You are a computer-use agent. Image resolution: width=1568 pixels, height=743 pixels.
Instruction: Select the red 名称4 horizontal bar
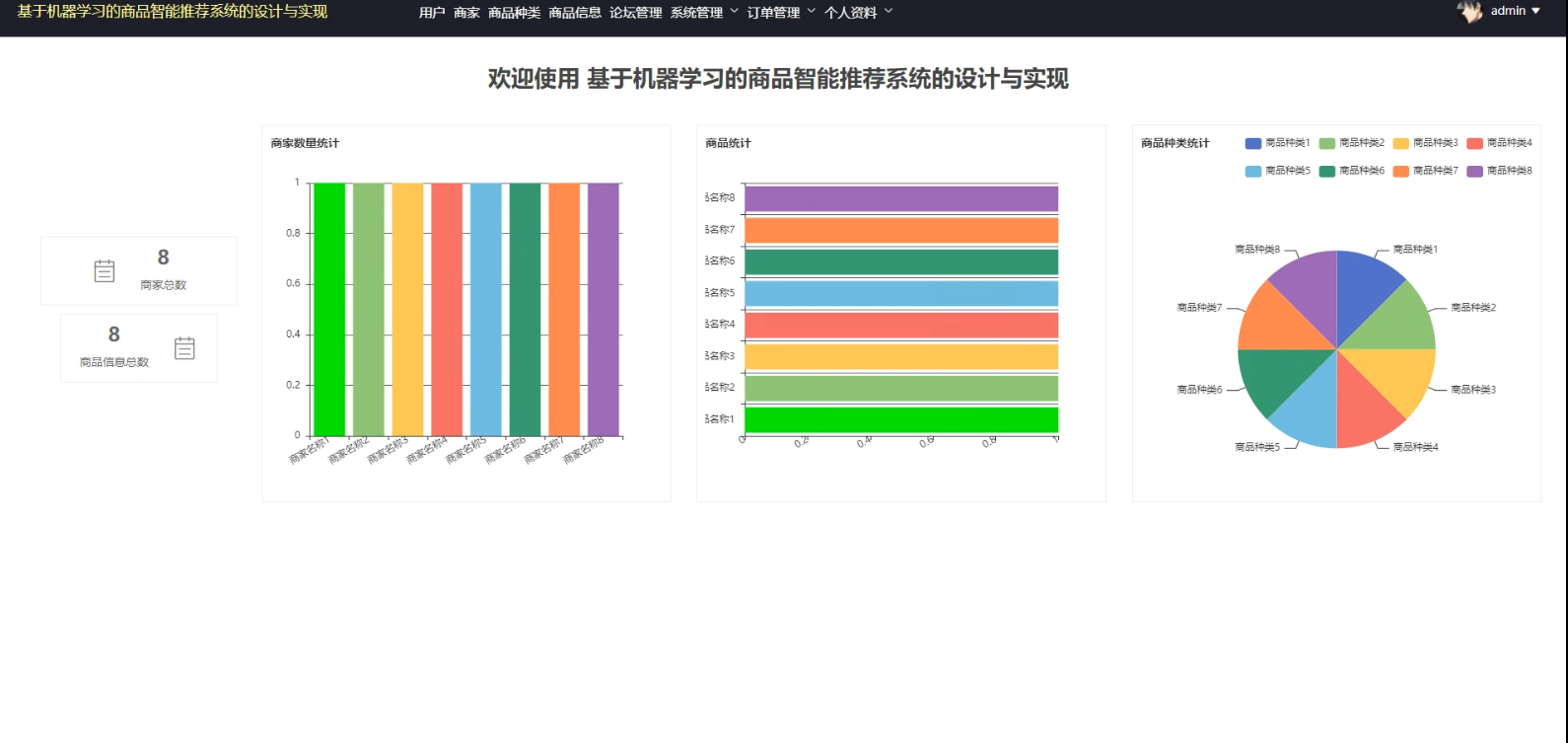click(x=900, y=325)
